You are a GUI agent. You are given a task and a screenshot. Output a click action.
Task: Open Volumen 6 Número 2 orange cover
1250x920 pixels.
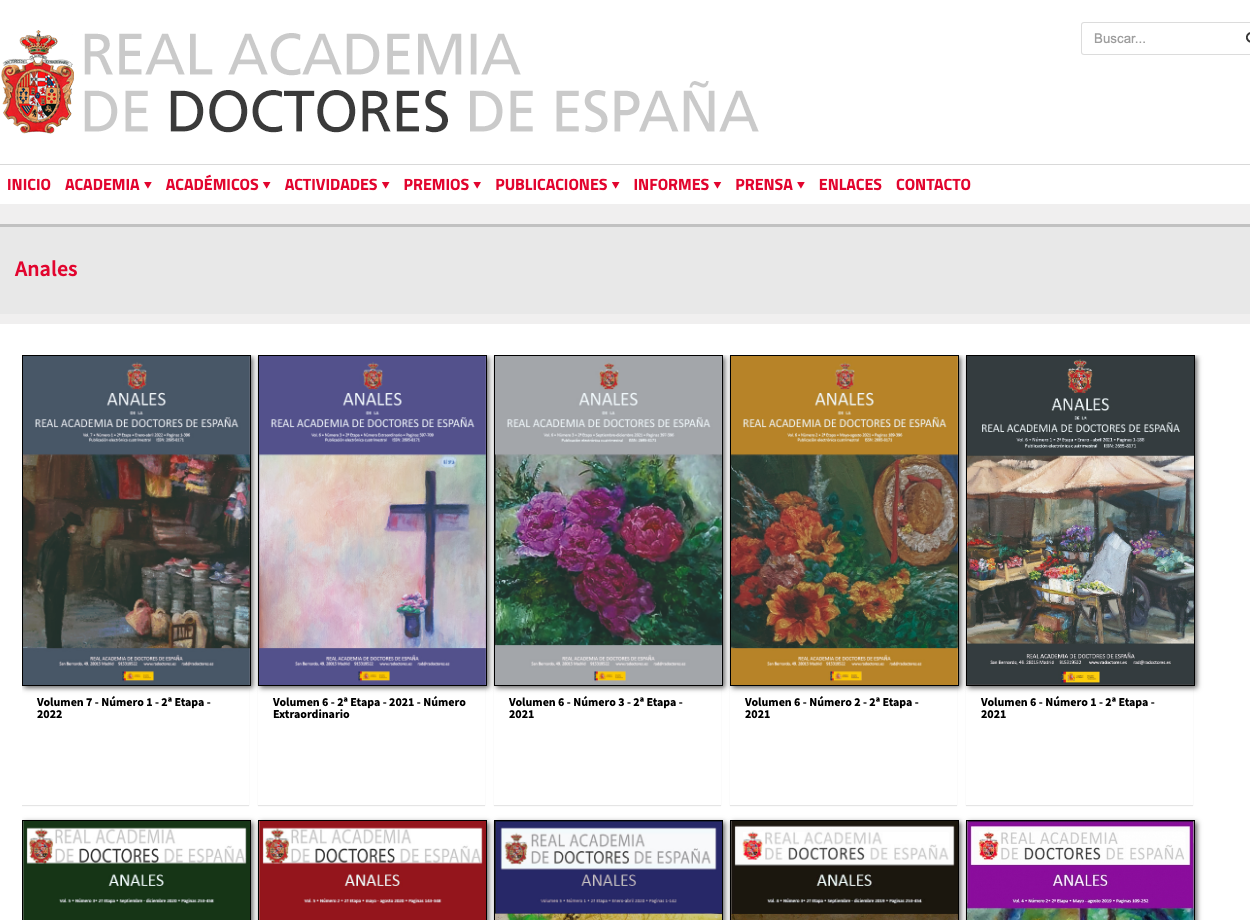tap(845, 520)
